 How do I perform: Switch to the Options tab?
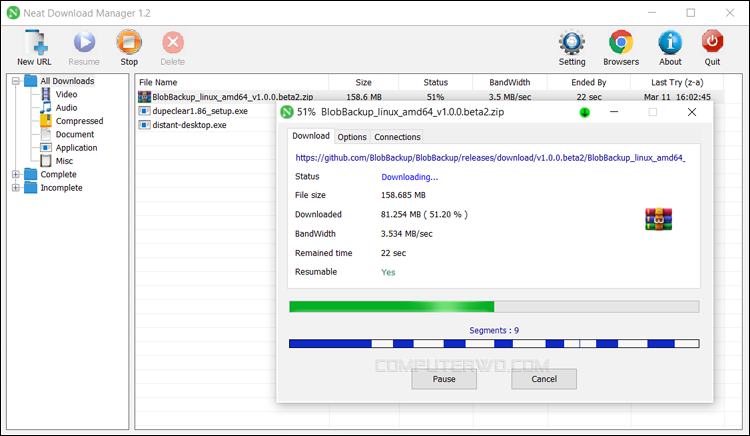click(352, 137)
